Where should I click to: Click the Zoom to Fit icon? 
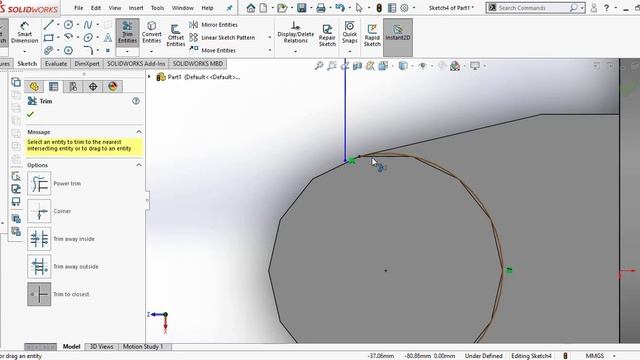click(x=319, y=66)
